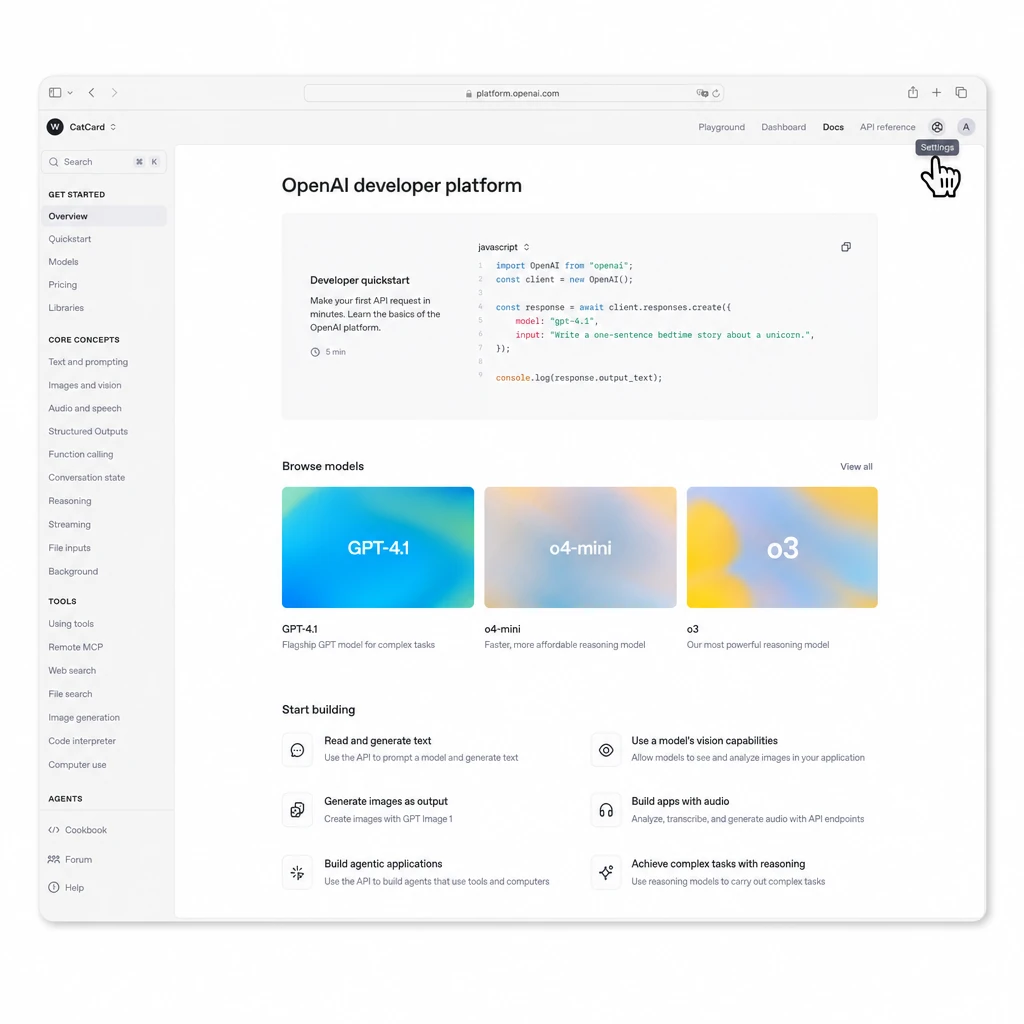
Task: Open the Quickstart sidebar item
Action: pyautogui.click(x=69, y=239)
